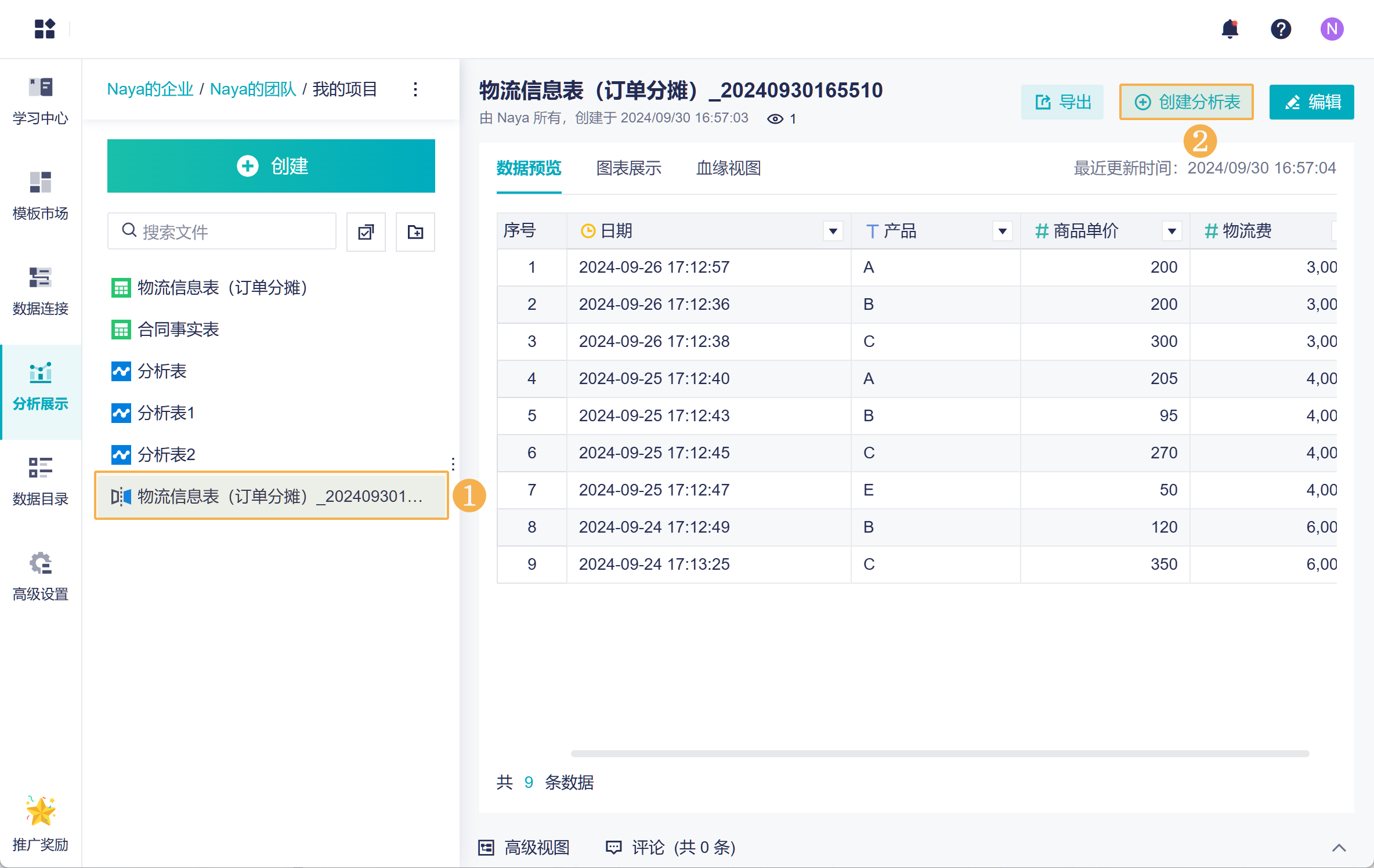Open the user avatar N menu

coord(1332,28)
